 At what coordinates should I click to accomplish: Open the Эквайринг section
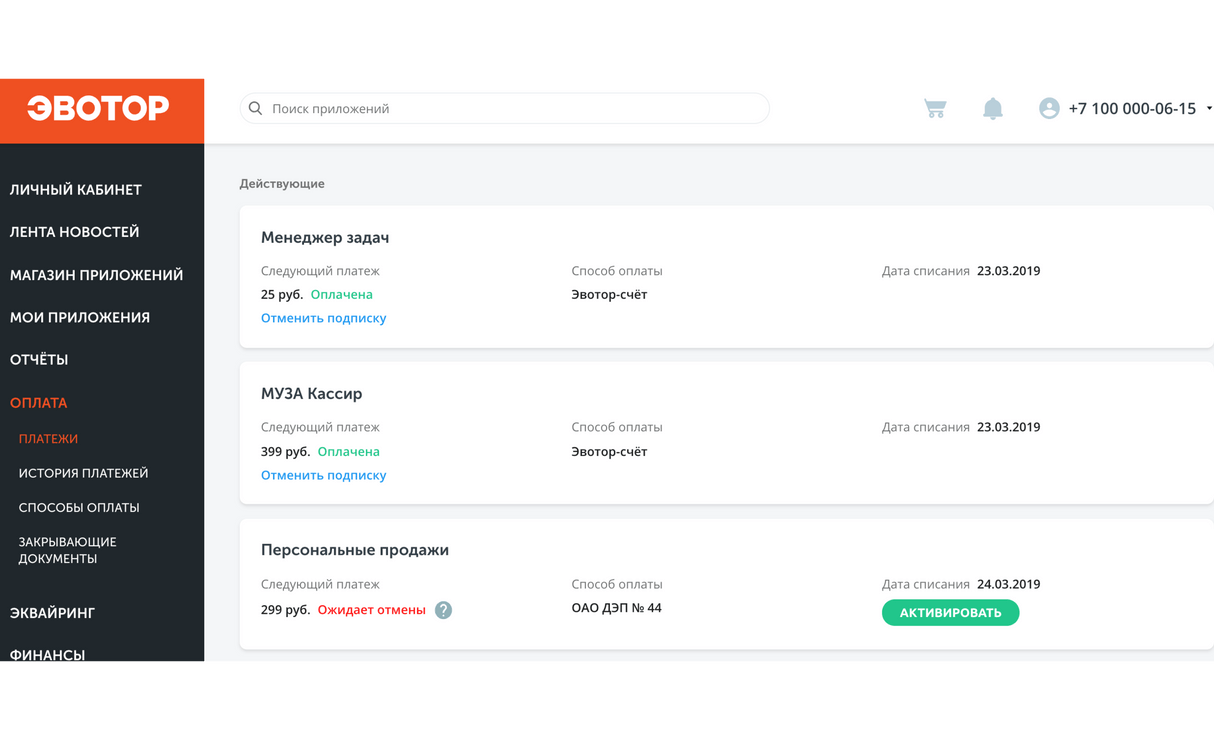[x=52, y=613]
